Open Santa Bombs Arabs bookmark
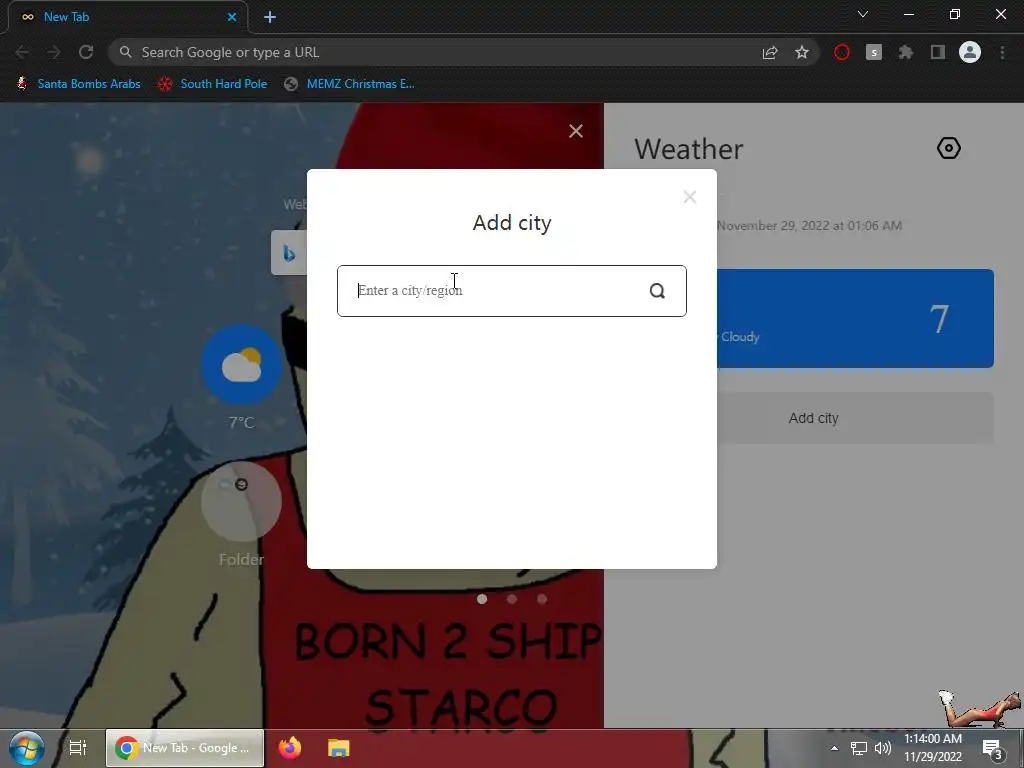Viewport: 1024px width, 768px height. click(78, 84)
